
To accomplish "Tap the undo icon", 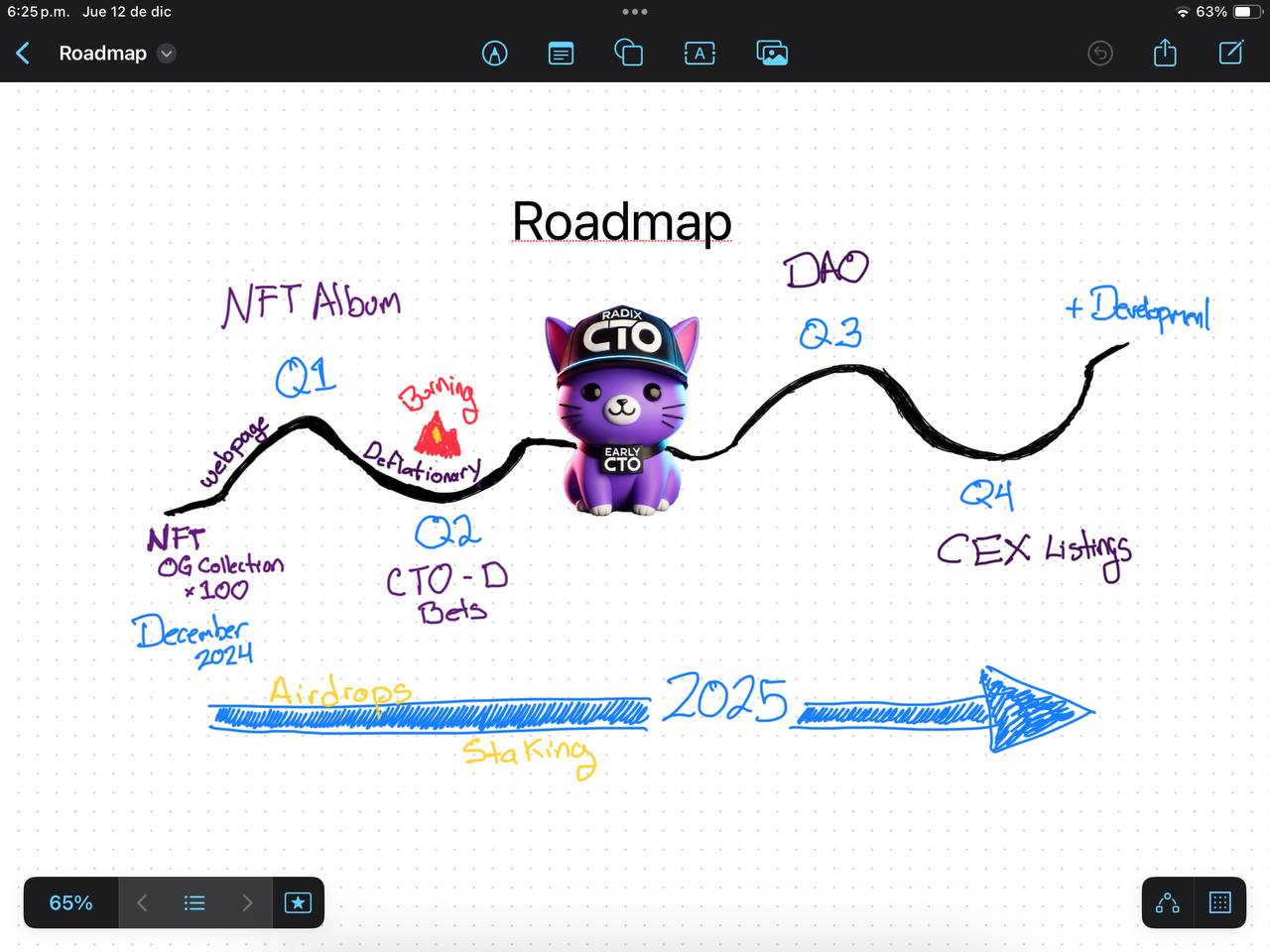I will (x=1099, y=53).
